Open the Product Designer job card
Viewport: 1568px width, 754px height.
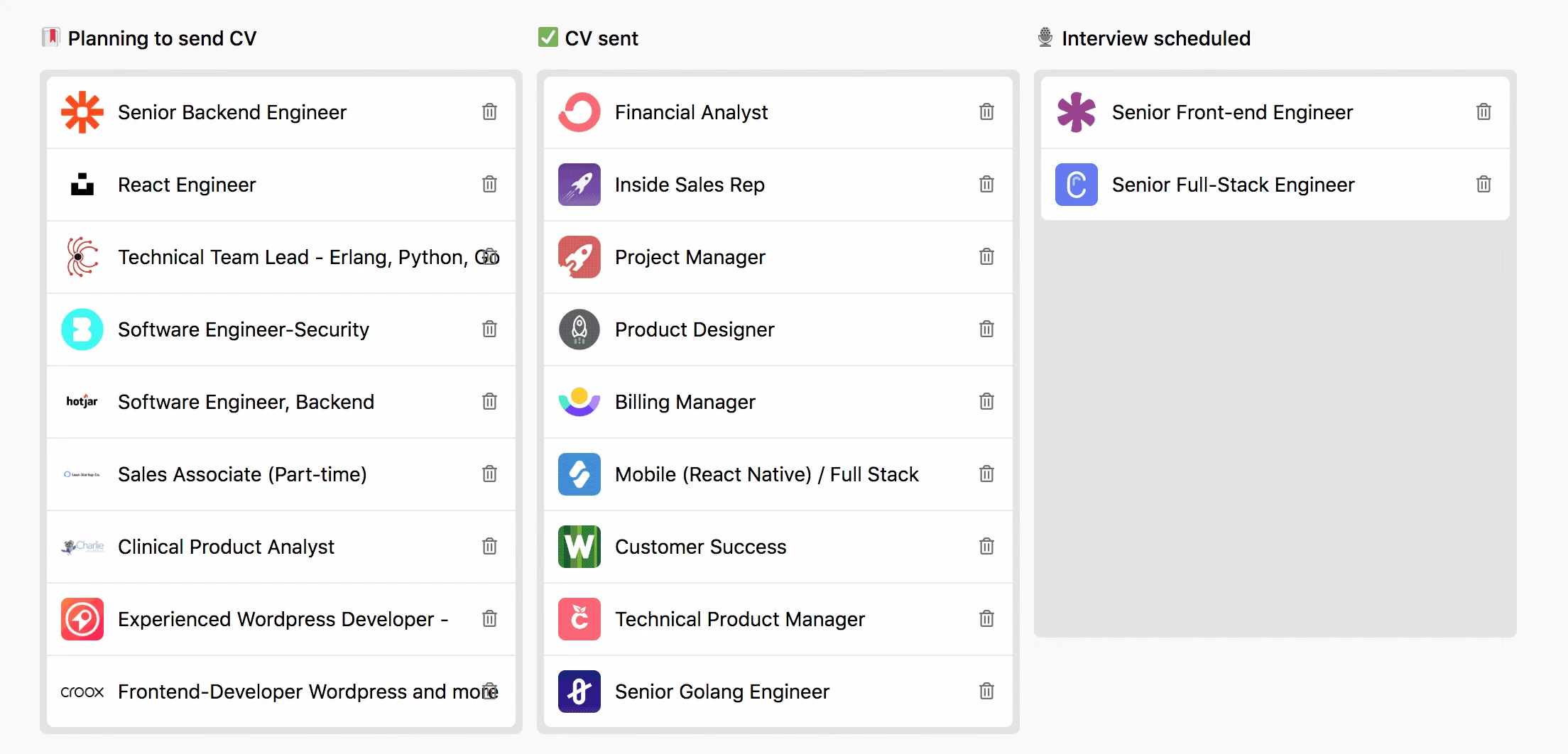pyautogui.click(x=694, y=329)
